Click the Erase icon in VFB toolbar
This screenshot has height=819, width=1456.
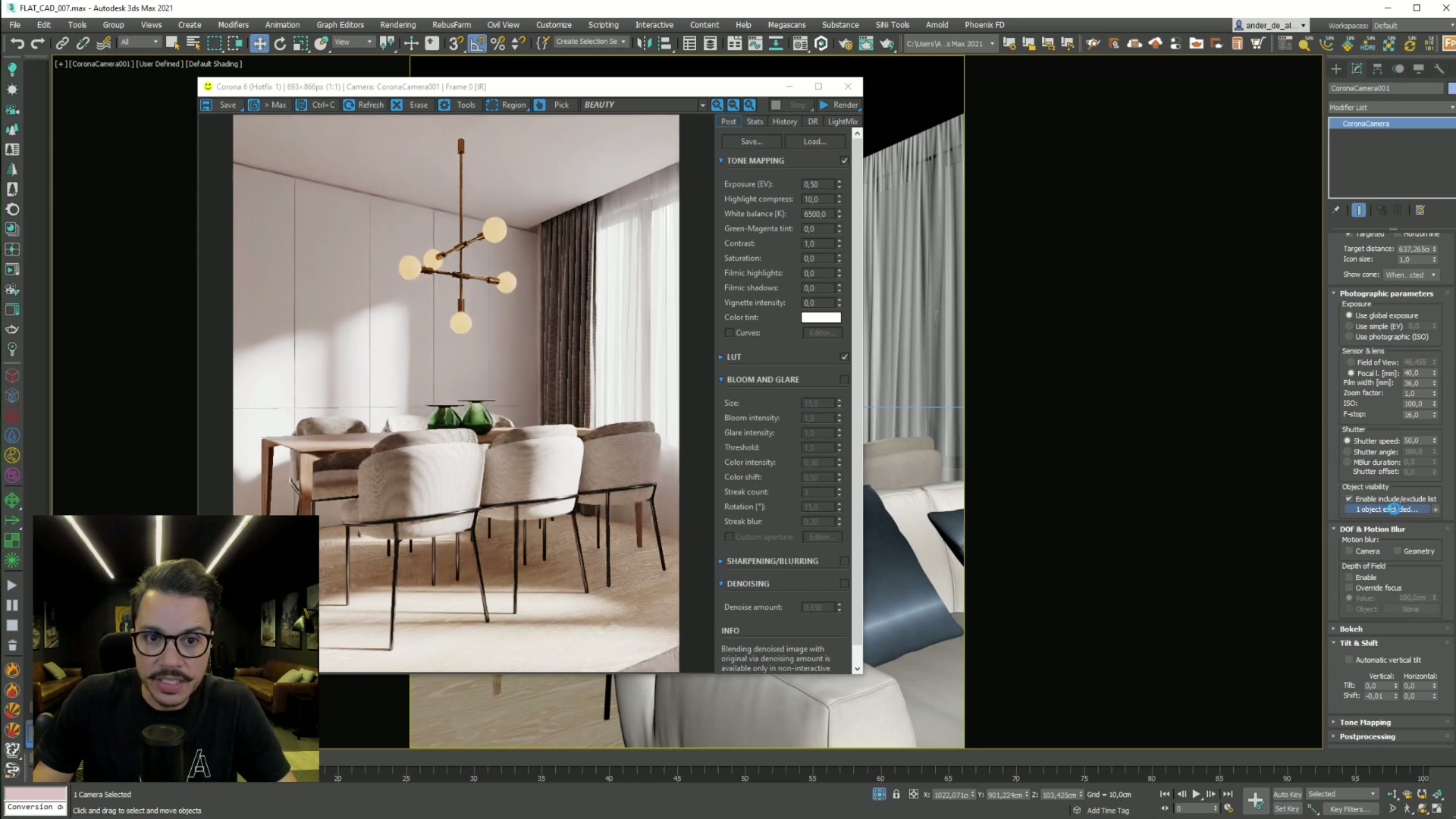coord(397,105)
